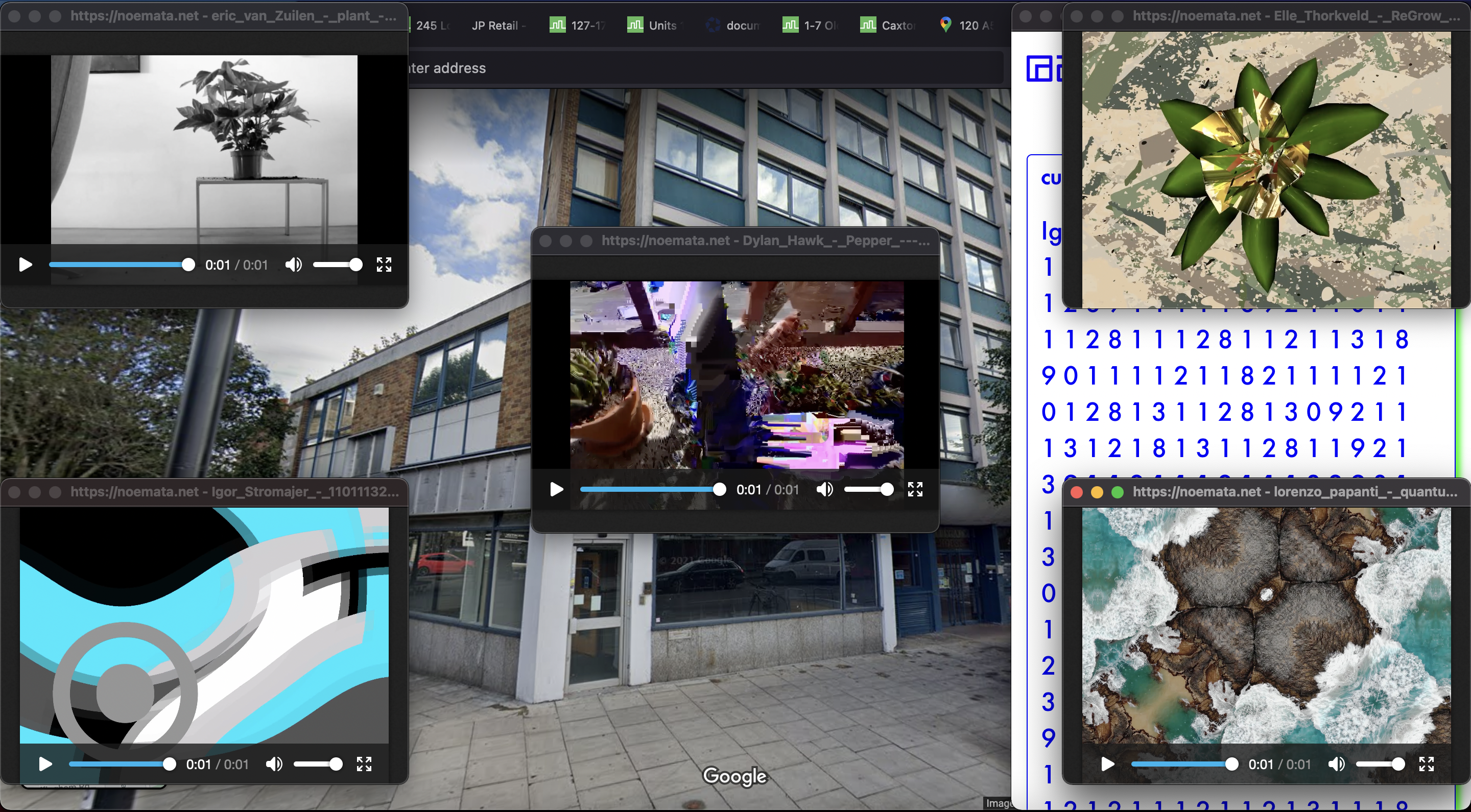Mute the eric_van_Zuilen plant video

pyautogui.click(x=294, y=265)
